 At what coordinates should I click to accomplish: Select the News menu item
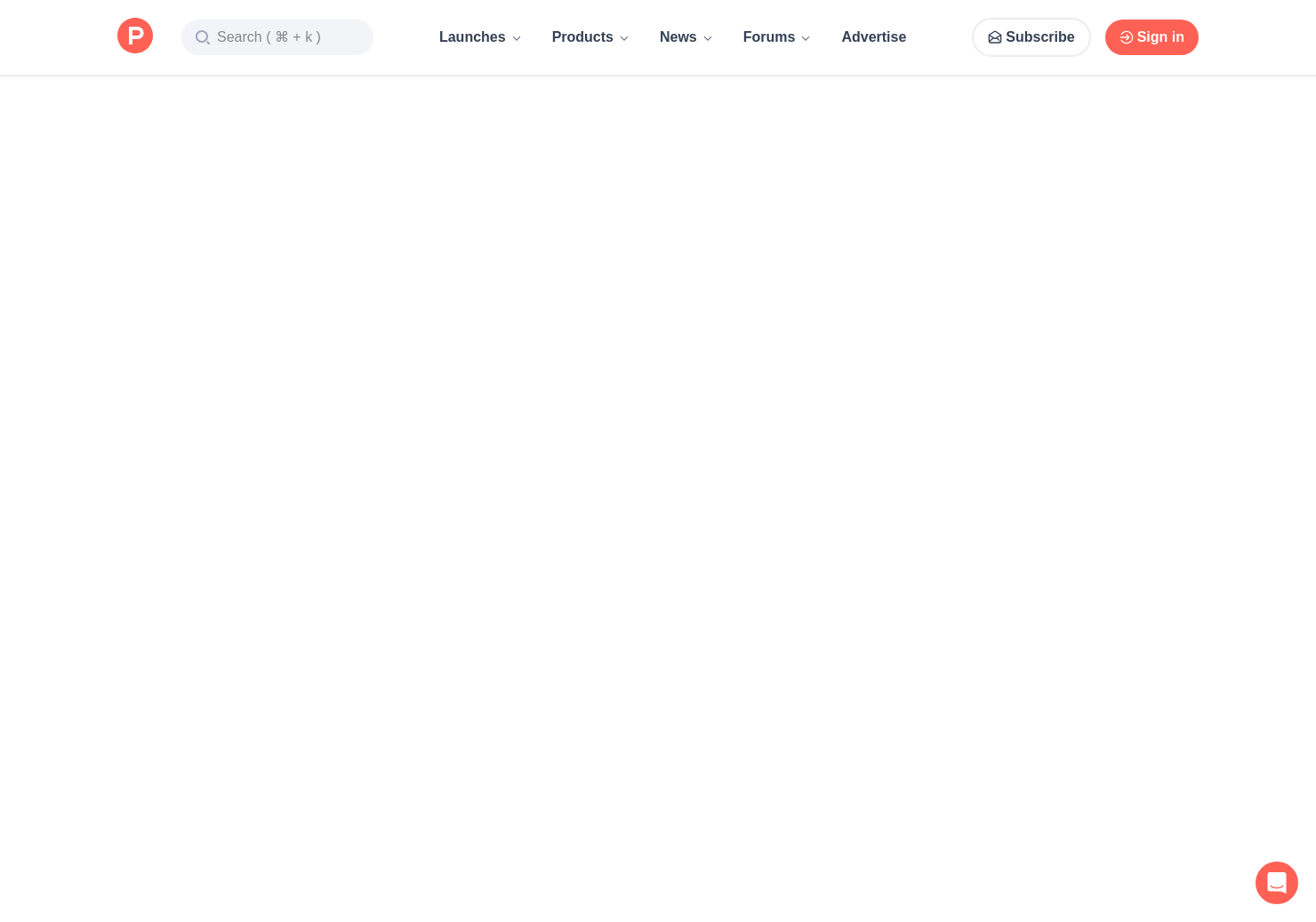coord(678,37)
